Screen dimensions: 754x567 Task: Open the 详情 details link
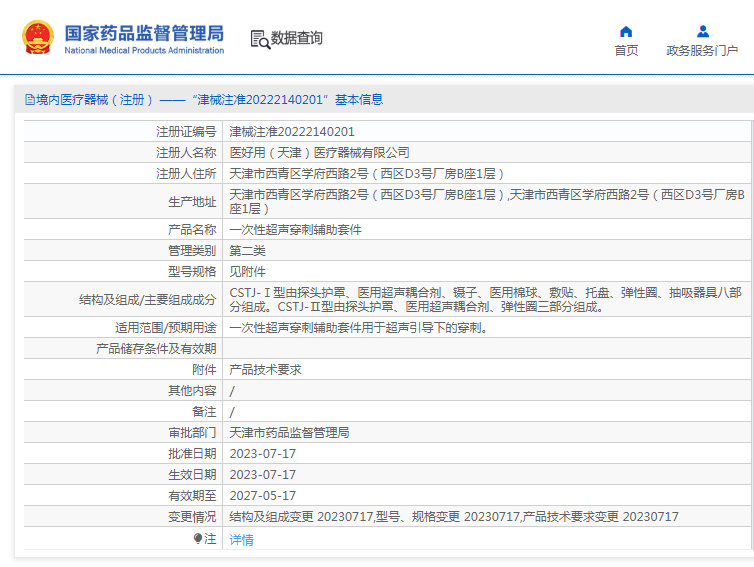[241, 540]
